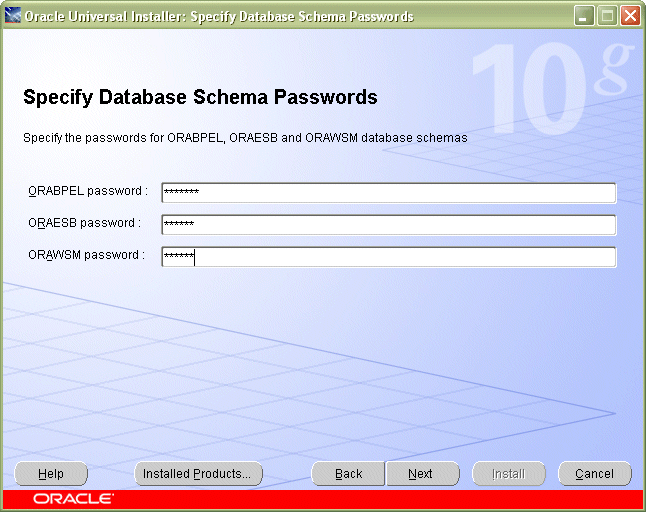646x512 pixels.
Task: Close the Oracle Universal Installer window
Action: click(630, 16)
